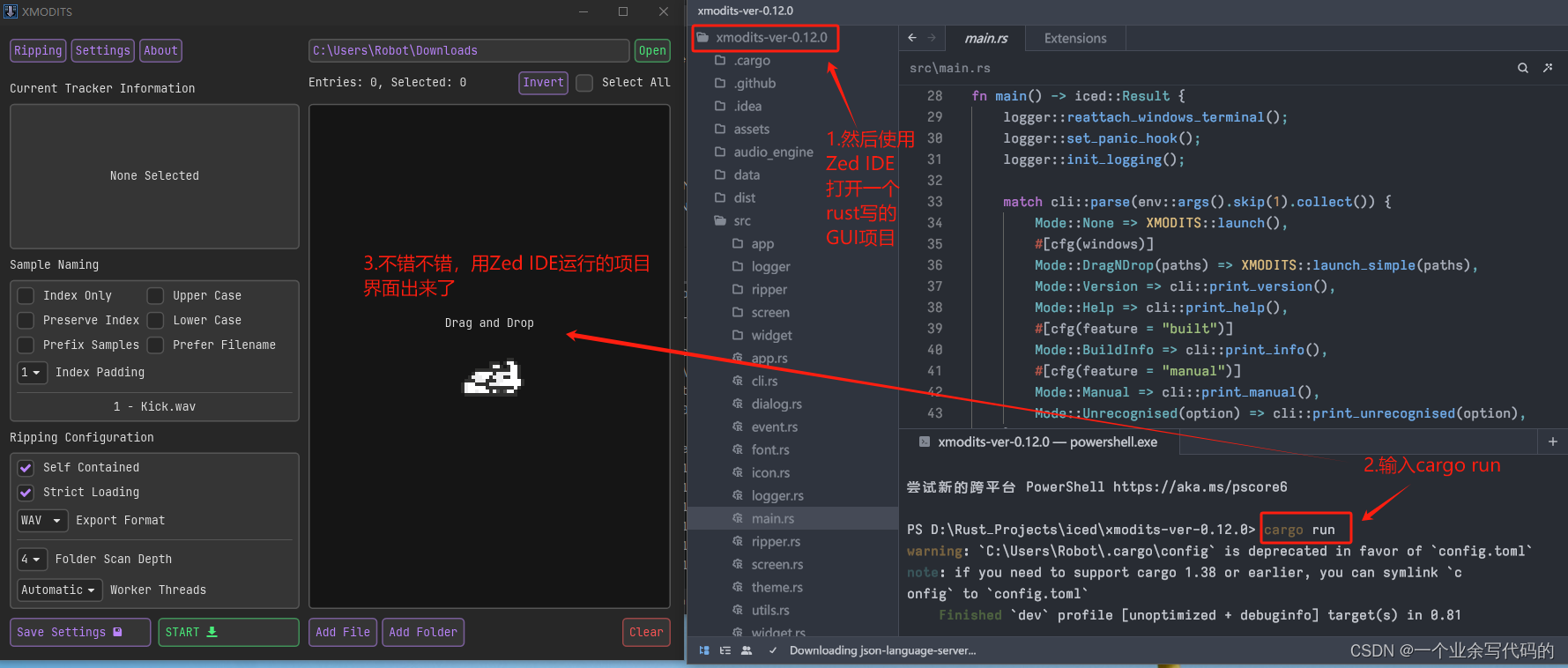The height and width of the screenshot is (668, 1568).
Task: Open the collaboration panel people icon
Action: pyautogui.click(x=747, y=650)
